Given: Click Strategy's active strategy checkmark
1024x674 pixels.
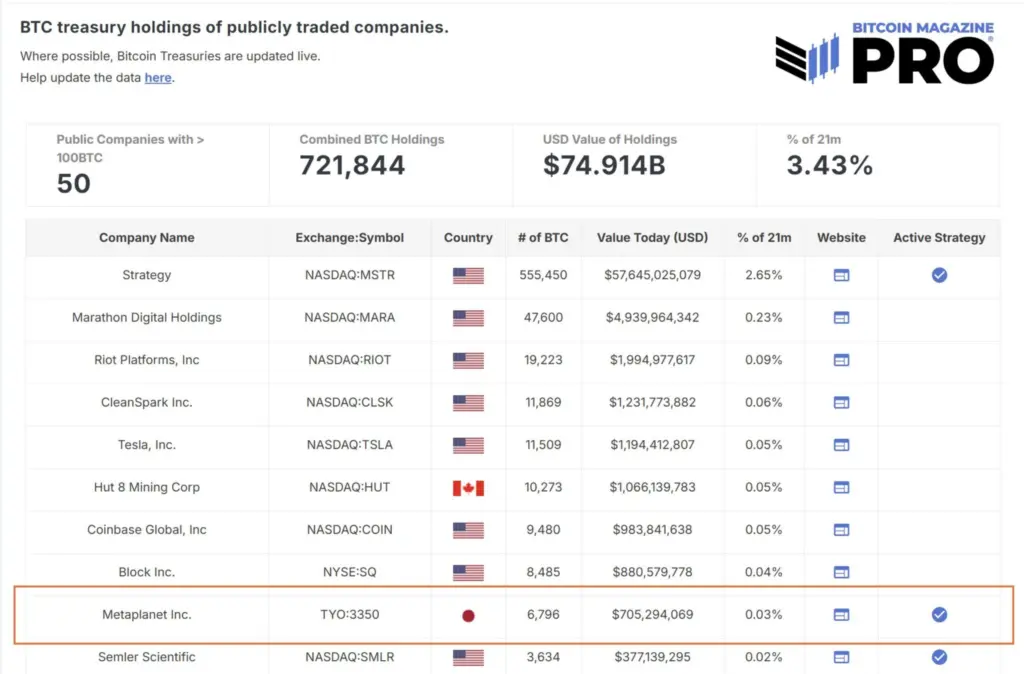Looking at the screenshot, I should point(939,275).
